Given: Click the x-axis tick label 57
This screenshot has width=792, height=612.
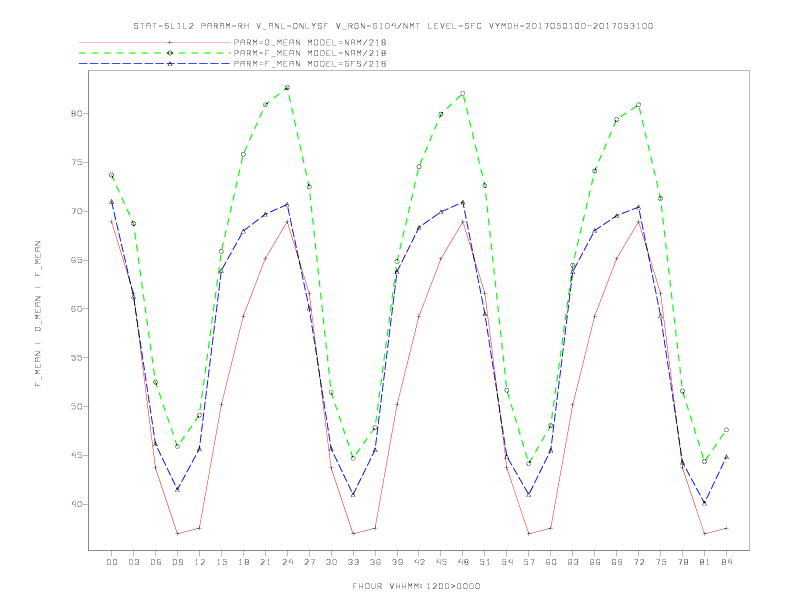Looking at the screenshot, I should (x=529, y=562).
